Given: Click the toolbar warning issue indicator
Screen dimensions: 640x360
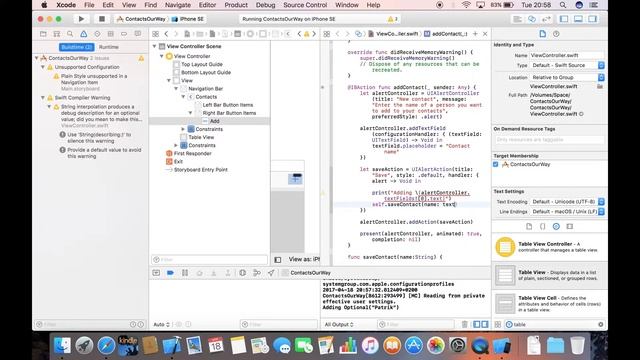Looking at the screenshot, I should [392, 19].
